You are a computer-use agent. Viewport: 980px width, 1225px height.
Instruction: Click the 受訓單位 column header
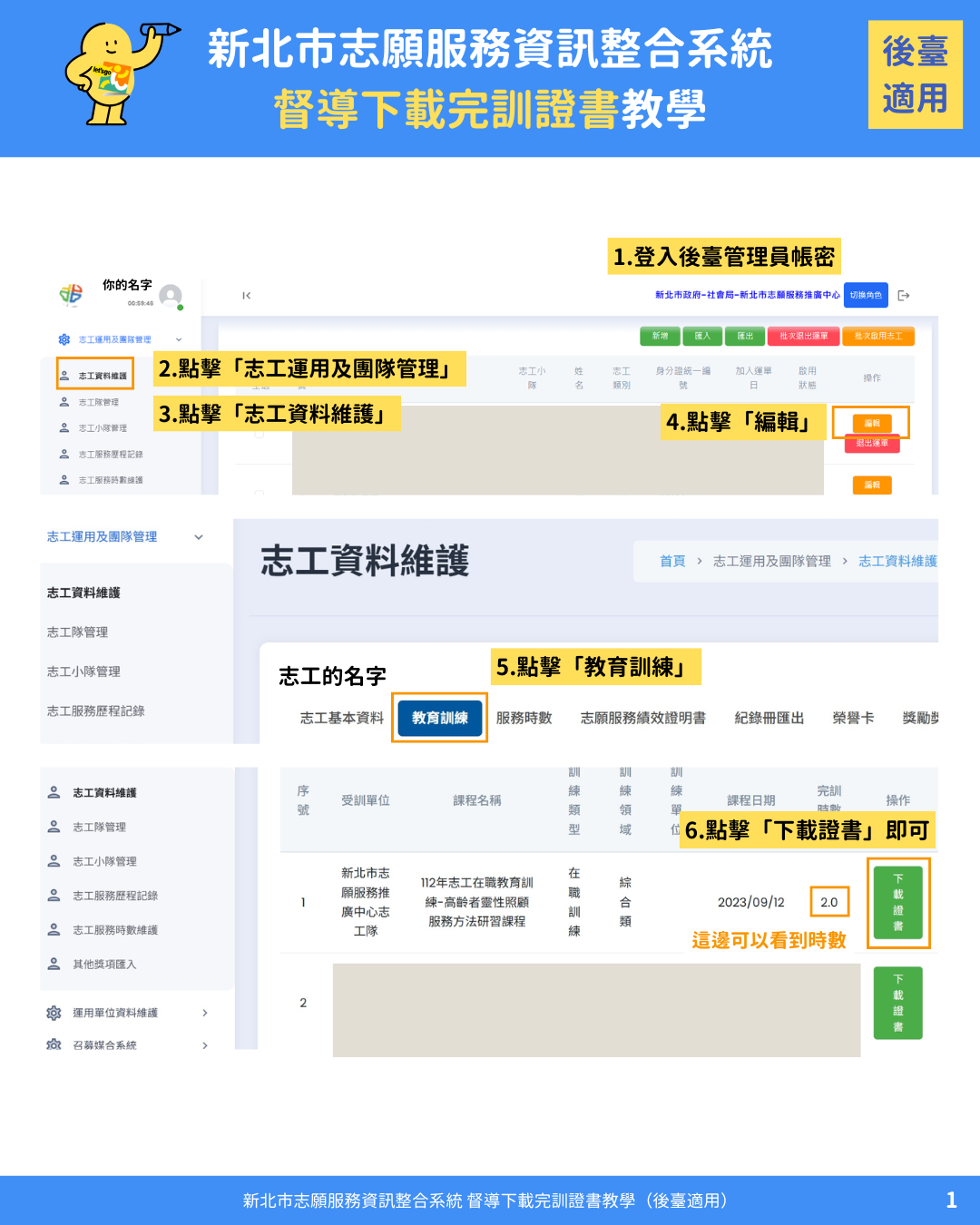tap(366, 800)
